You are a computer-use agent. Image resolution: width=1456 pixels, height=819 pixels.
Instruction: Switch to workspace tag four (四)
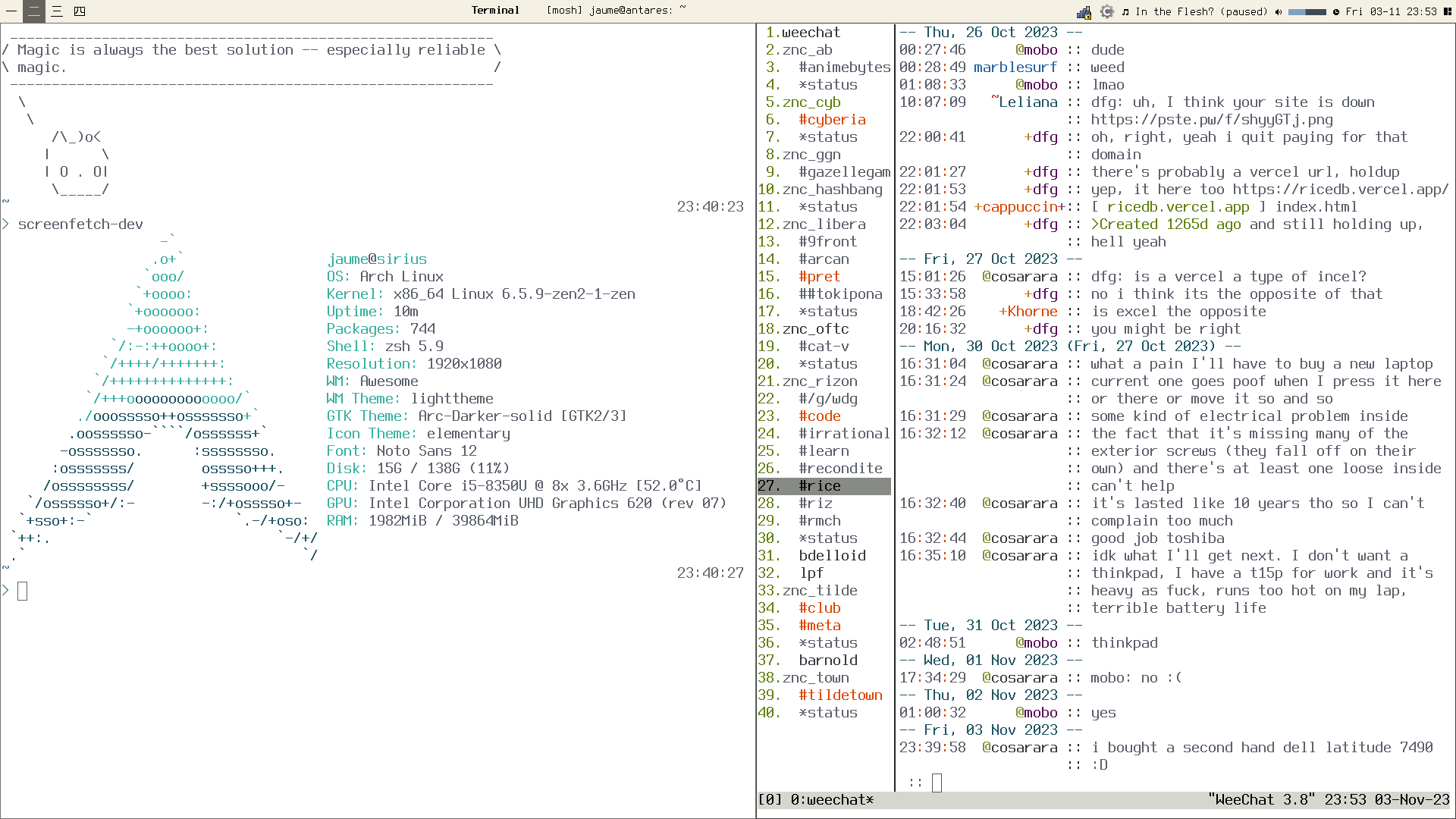coord(80,11)
